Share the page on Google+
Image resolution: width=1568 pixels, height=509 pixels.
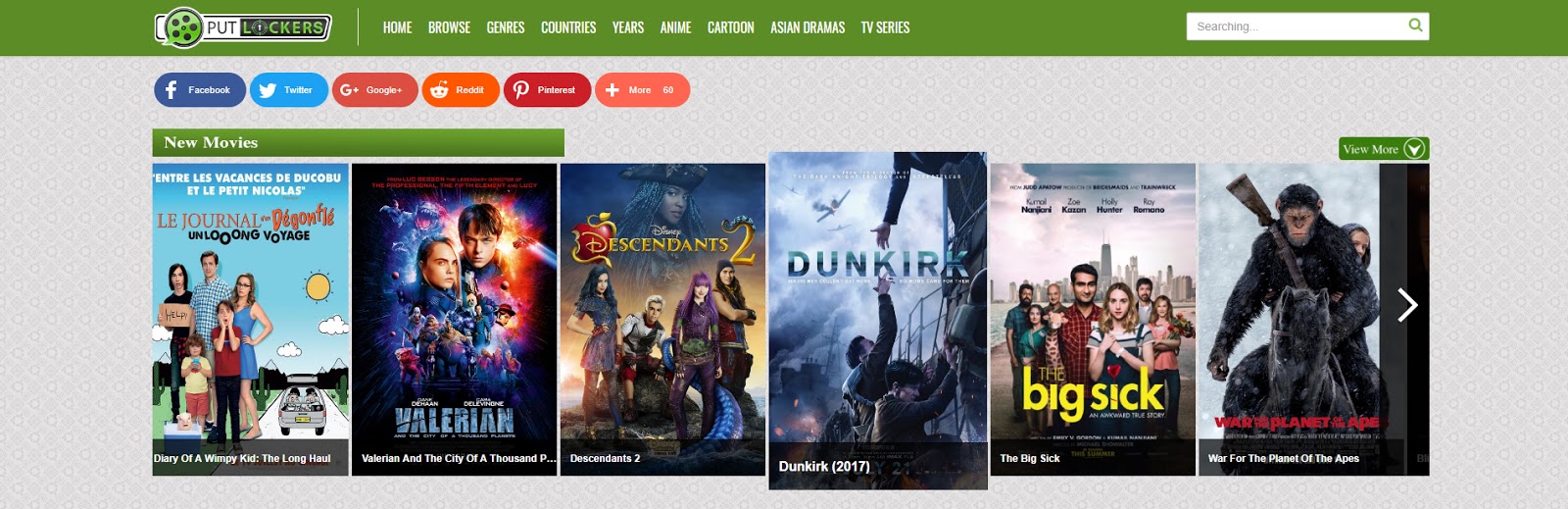point(374,89)
